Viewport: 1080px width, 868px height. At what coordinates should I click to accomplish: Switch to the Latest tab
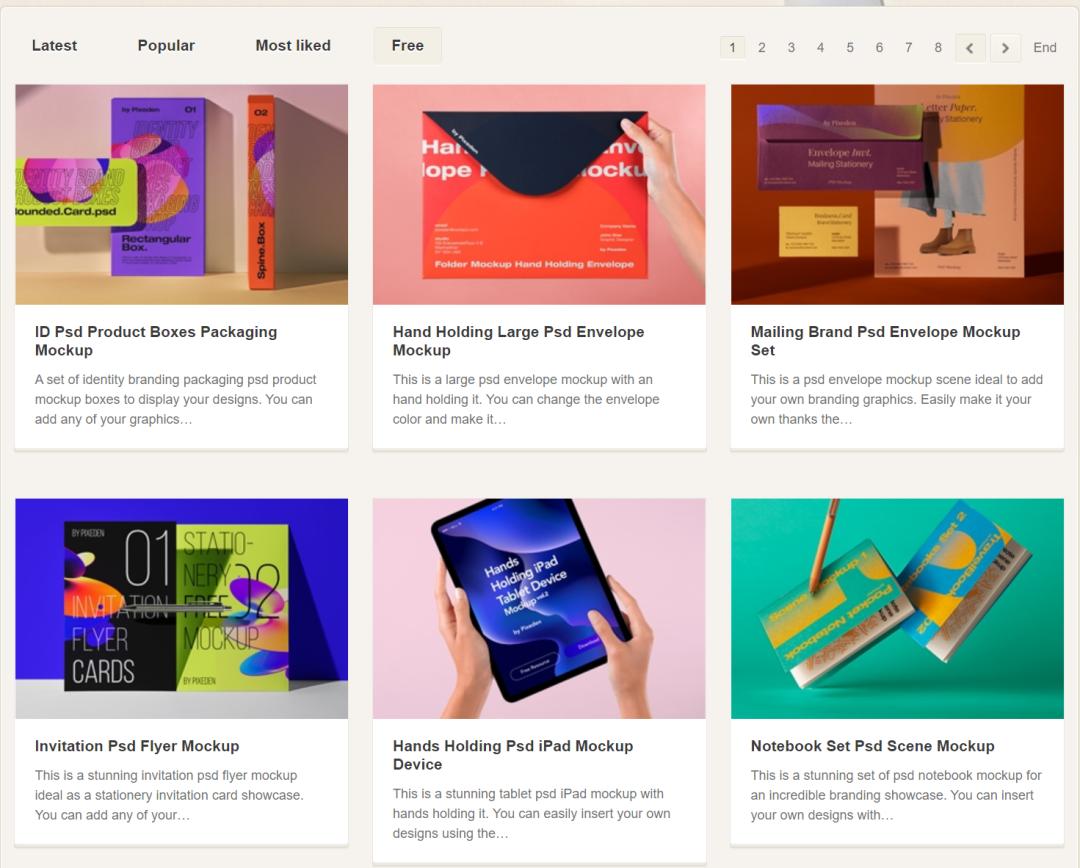(54, 45)
